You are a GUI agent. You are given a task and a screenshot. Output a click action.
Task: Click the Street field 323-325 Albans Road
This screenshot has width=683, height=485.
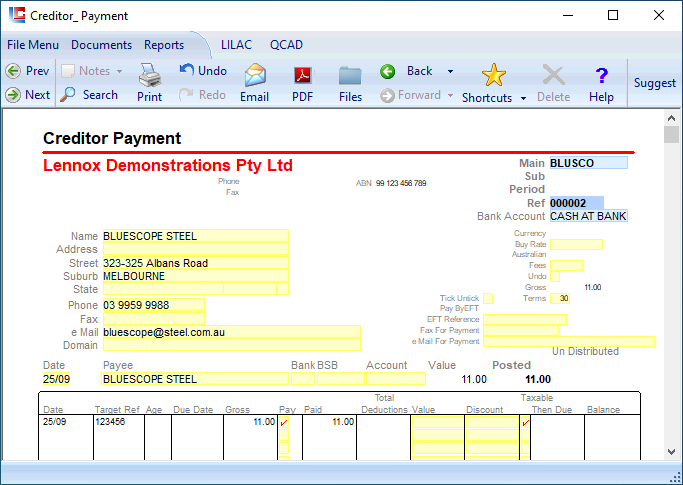pos(196,263)
